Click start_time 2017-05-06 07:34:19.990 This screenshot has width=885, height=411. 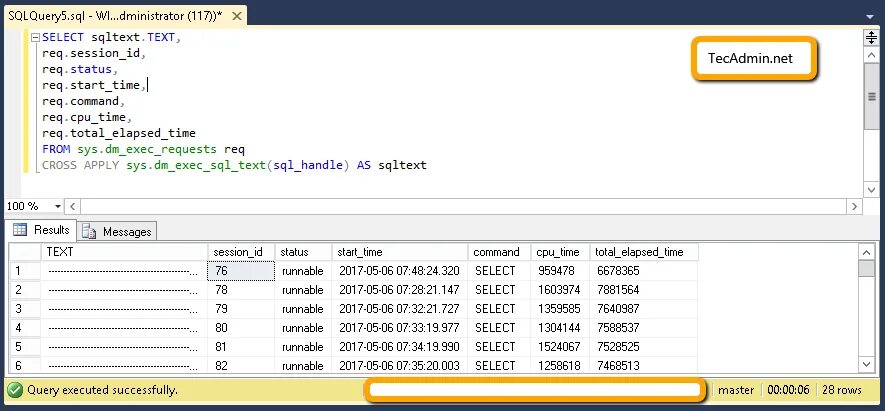[x=400, y=347]
